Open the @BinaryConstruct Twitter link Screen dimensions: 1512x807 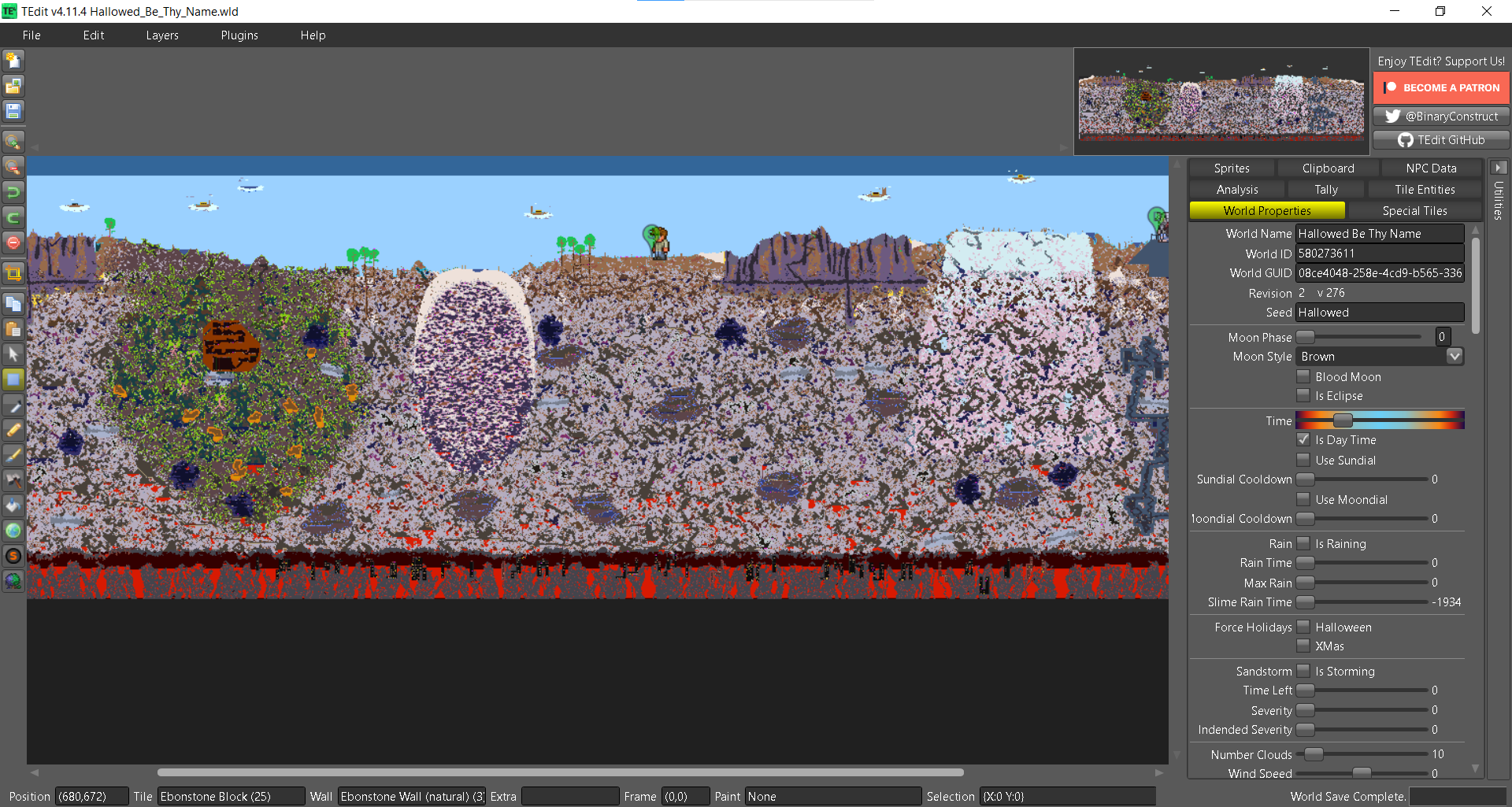(x=1441, y=116)
